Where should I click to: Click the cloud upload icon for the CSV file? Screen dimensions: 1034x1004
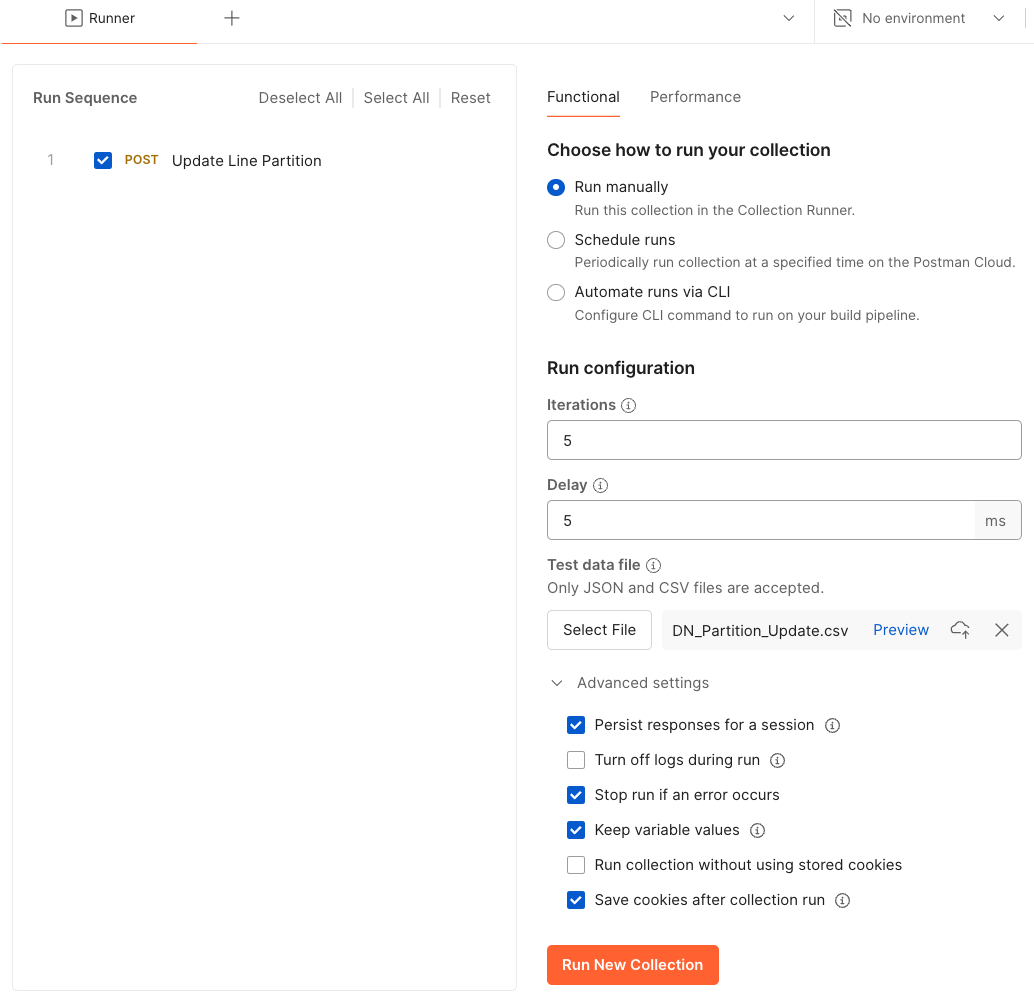960,630
